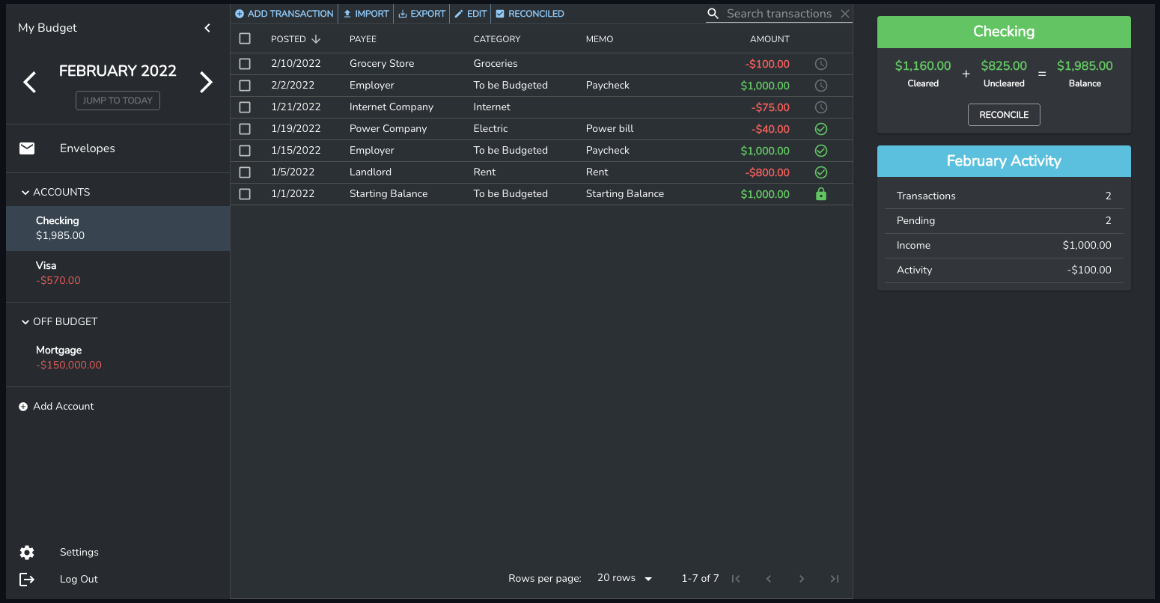
Task: Click Add Transaction in toolbar
Action: pyautogui.click(x=284, y=13)
